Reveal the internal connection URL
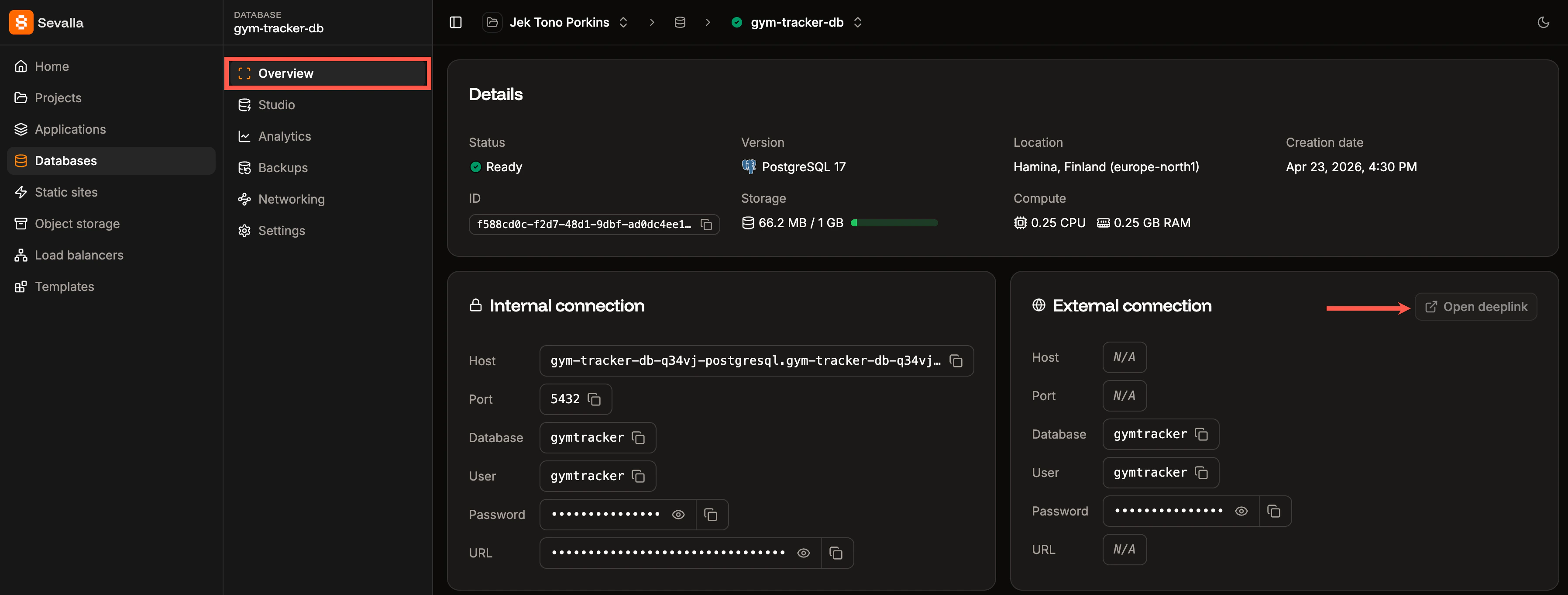The image size is (1568, 595). [x=804, y=553]
